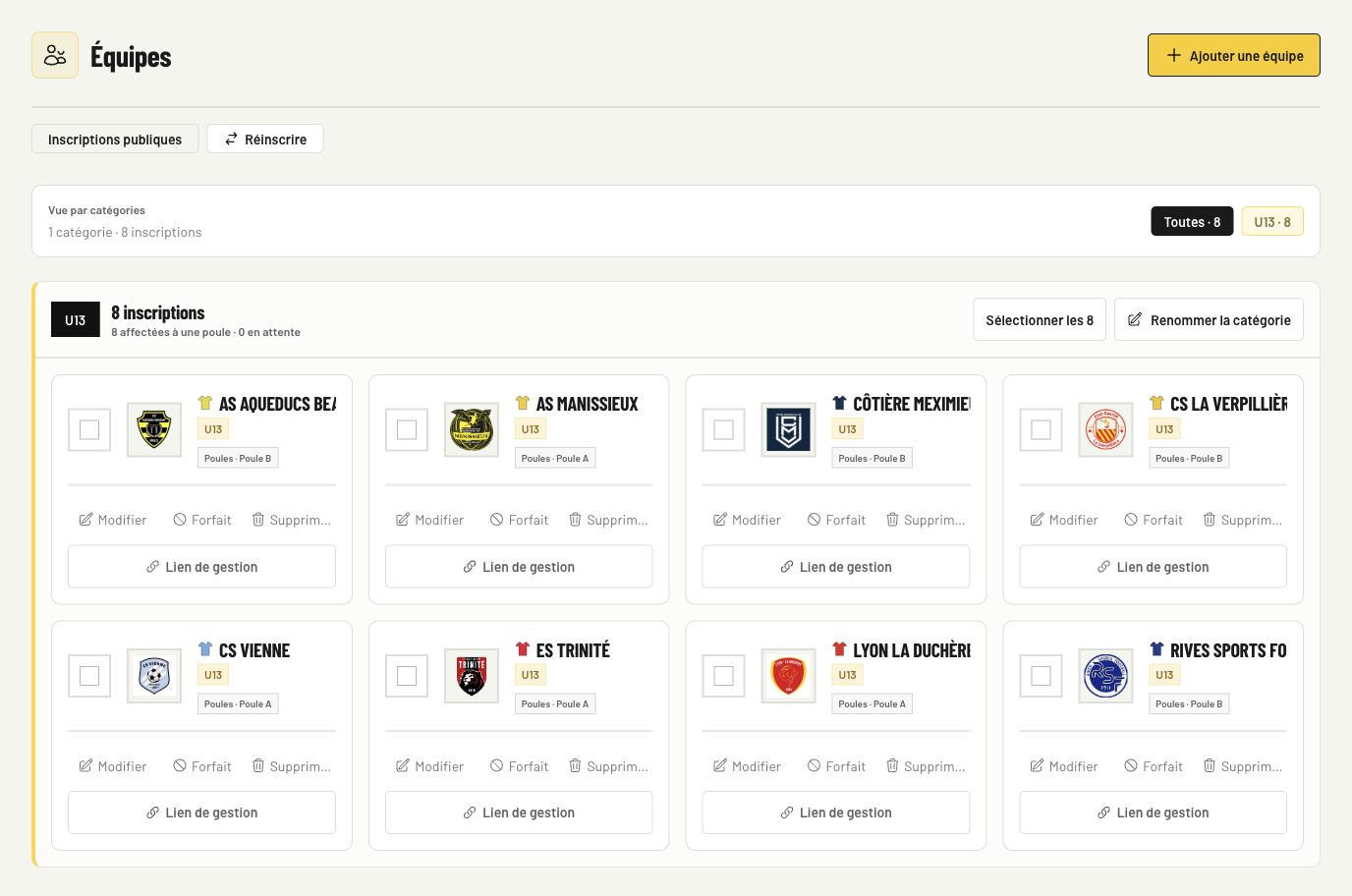Viewport: 1352px width, 896px height.
Task: Open Lien de gestion for CS La Verpillière
Action: pos(1154,567)
